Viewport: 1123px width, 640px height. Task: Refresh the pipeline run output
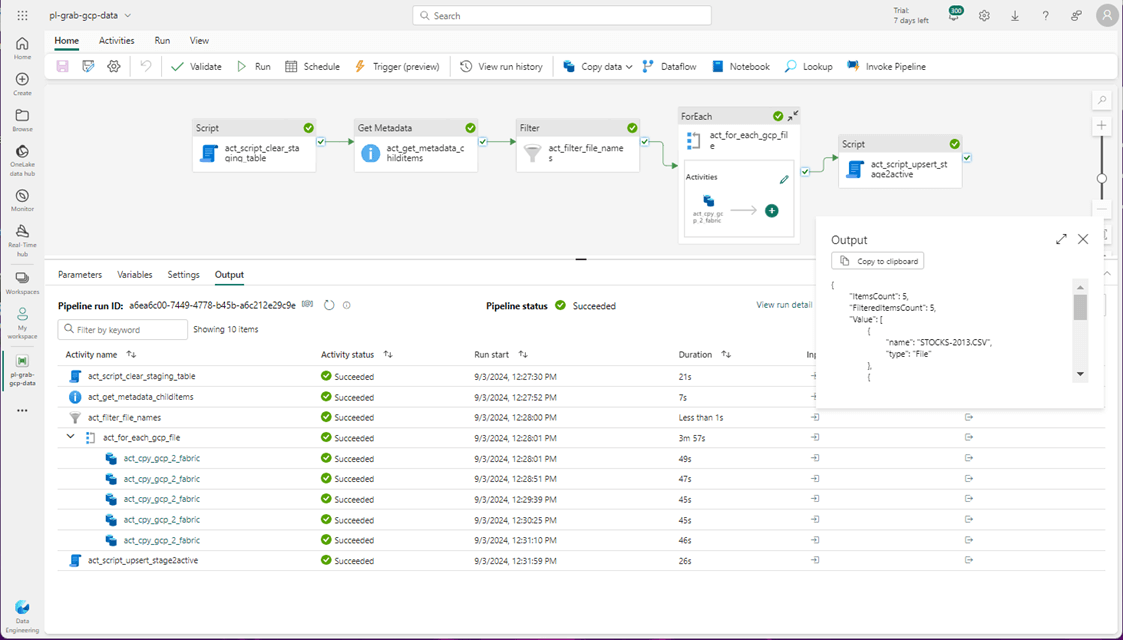pyautogui.click(x=329, y=305)
